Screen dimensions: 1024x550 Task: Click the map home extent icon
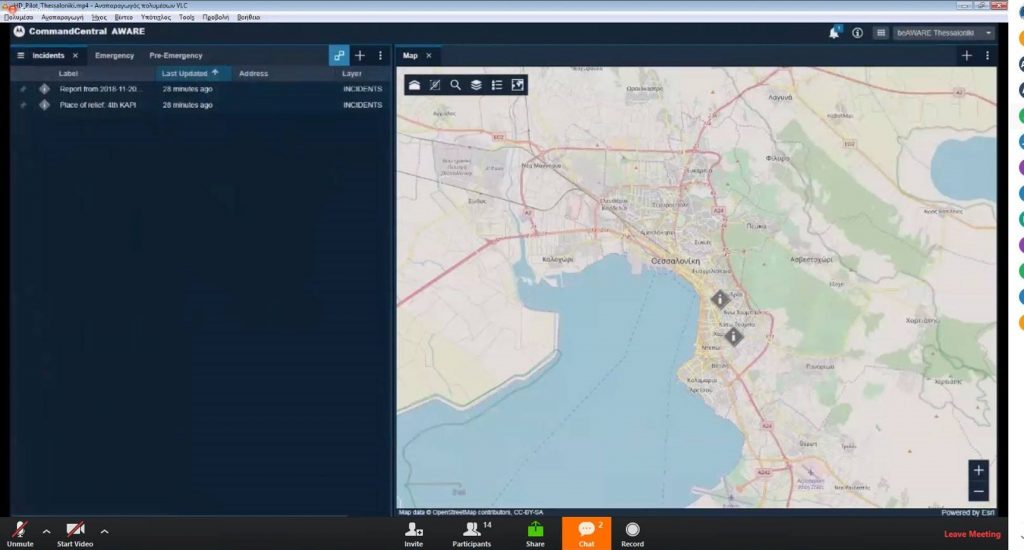pyautogui.click(x=414, y=85)
